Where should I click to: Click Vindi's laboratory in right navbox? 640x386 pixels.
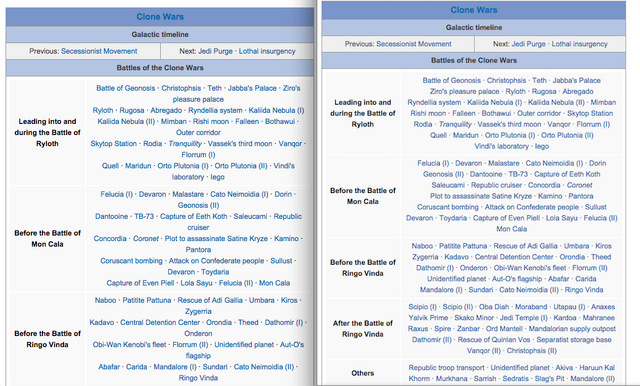(x=502, y=146)
